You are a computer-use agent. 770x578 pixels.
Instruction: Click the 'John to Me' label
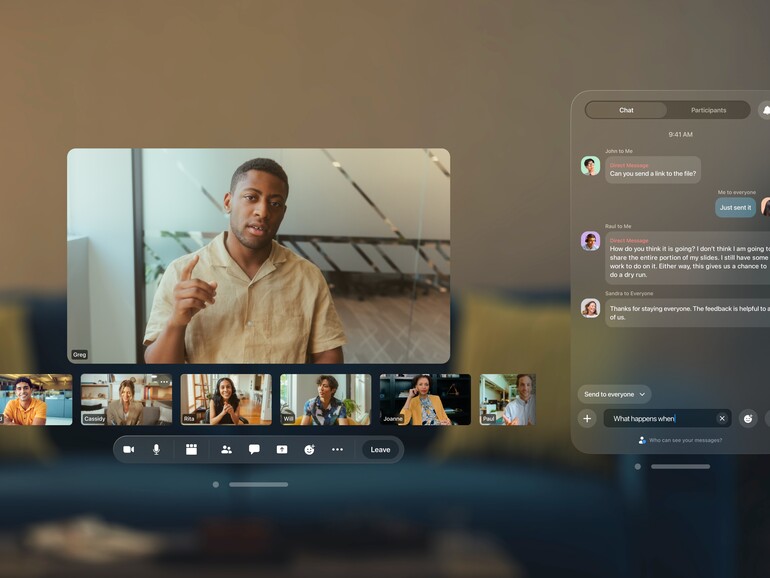click(x=619, y=151)
